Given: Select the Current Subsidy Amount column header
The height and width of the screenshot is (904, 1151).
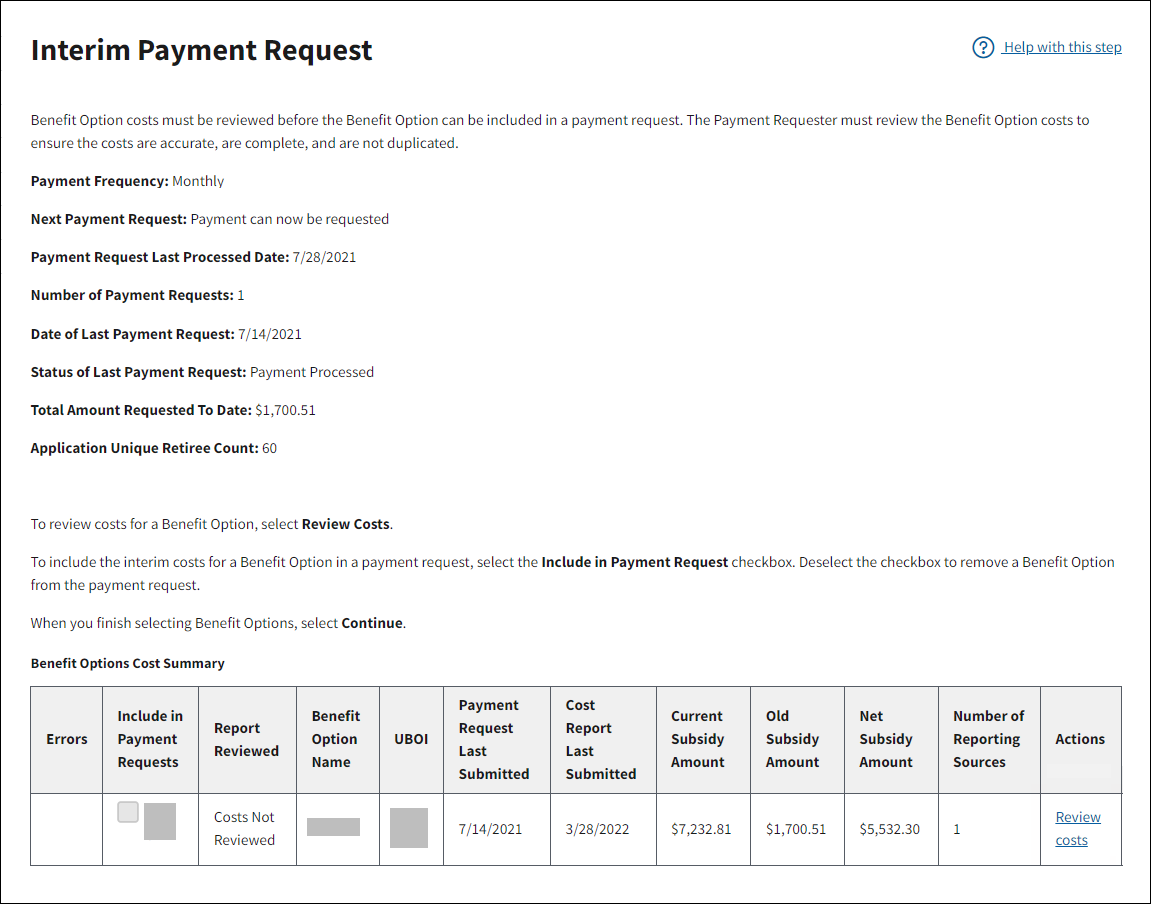Looking at the screenshot, I should pyautogui.click(x=698, y=739).
